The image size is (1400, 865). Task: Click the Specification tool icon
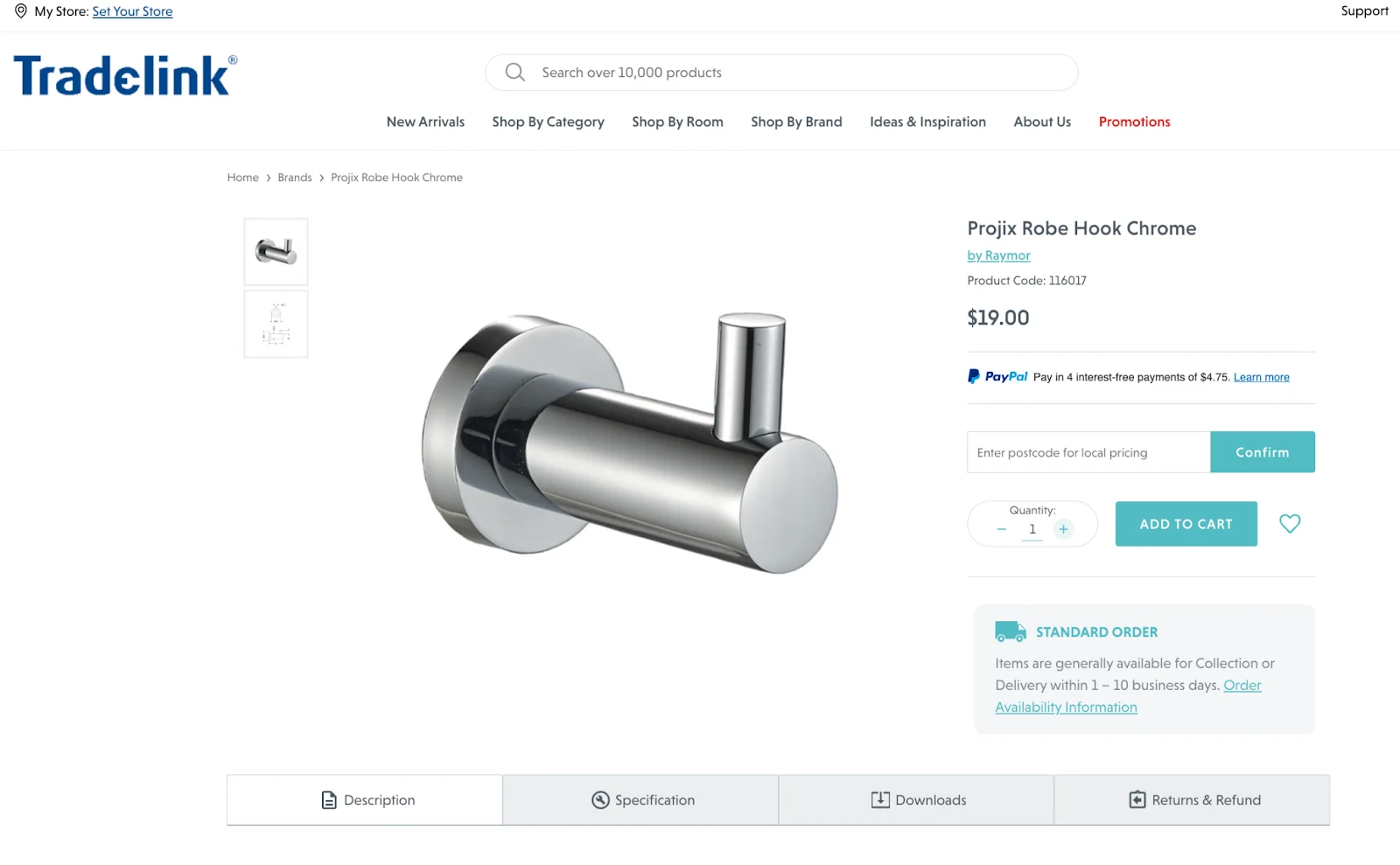(x=601, y=799)
